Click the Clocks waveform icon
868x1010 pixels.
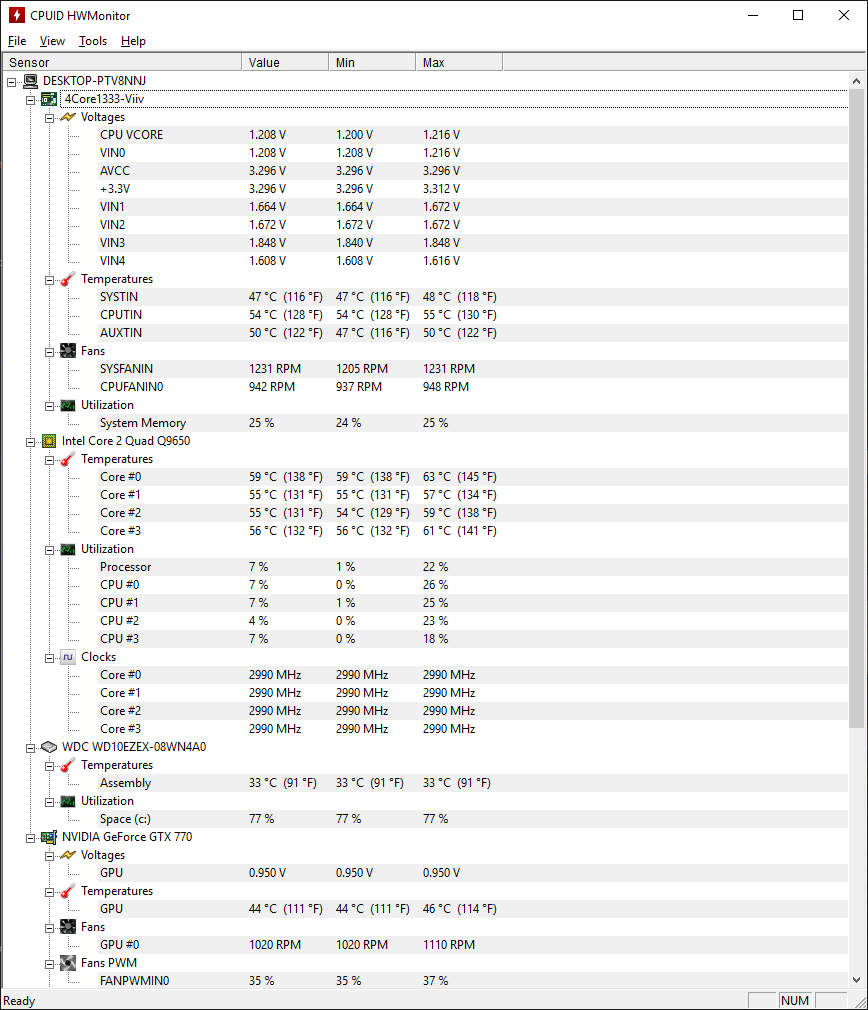pos(68,657)
